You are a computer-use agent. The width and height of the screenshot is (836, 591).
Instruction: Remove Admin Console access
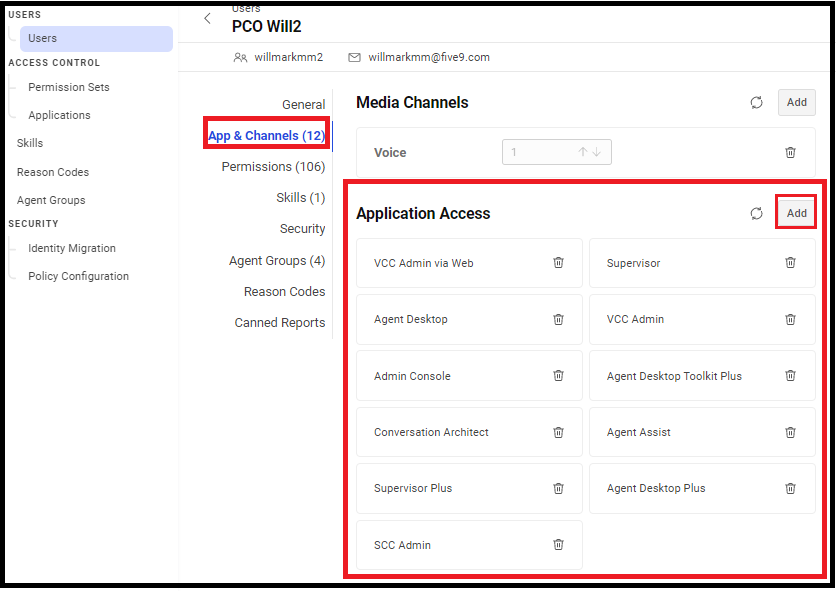pos(558,376)
